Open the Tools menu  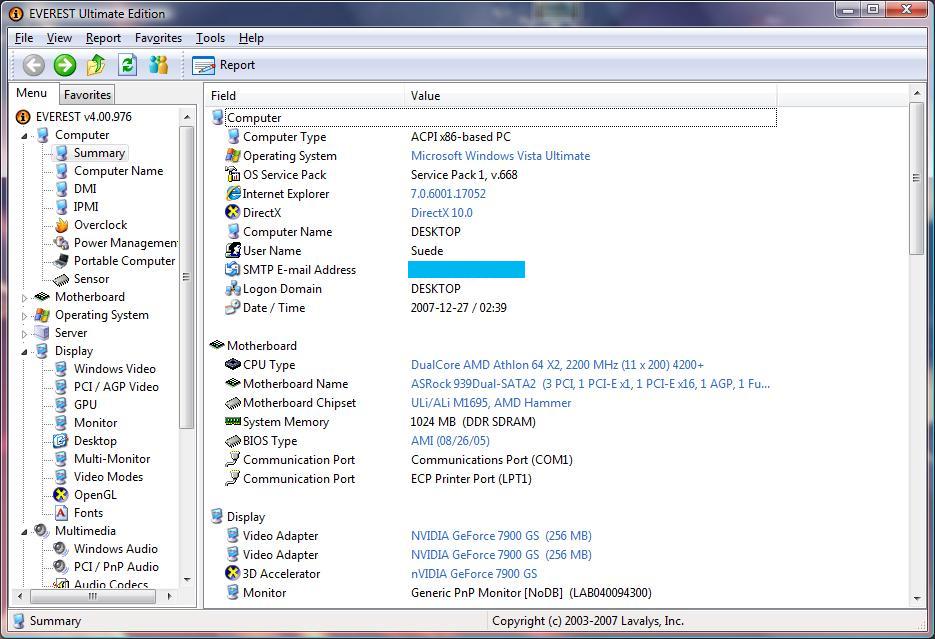210,38
